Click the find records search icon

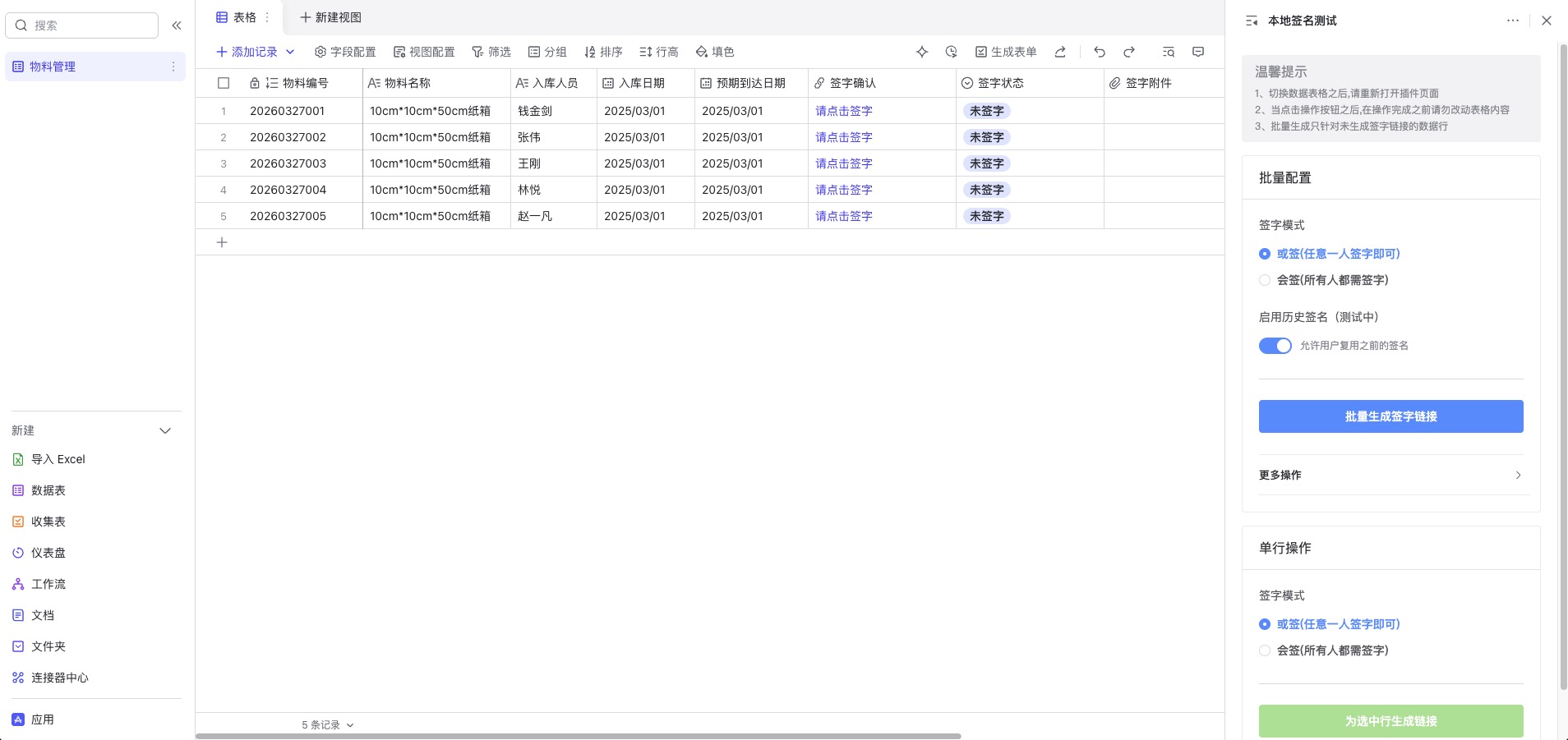pyautogui.click(x=1169, y=52)
